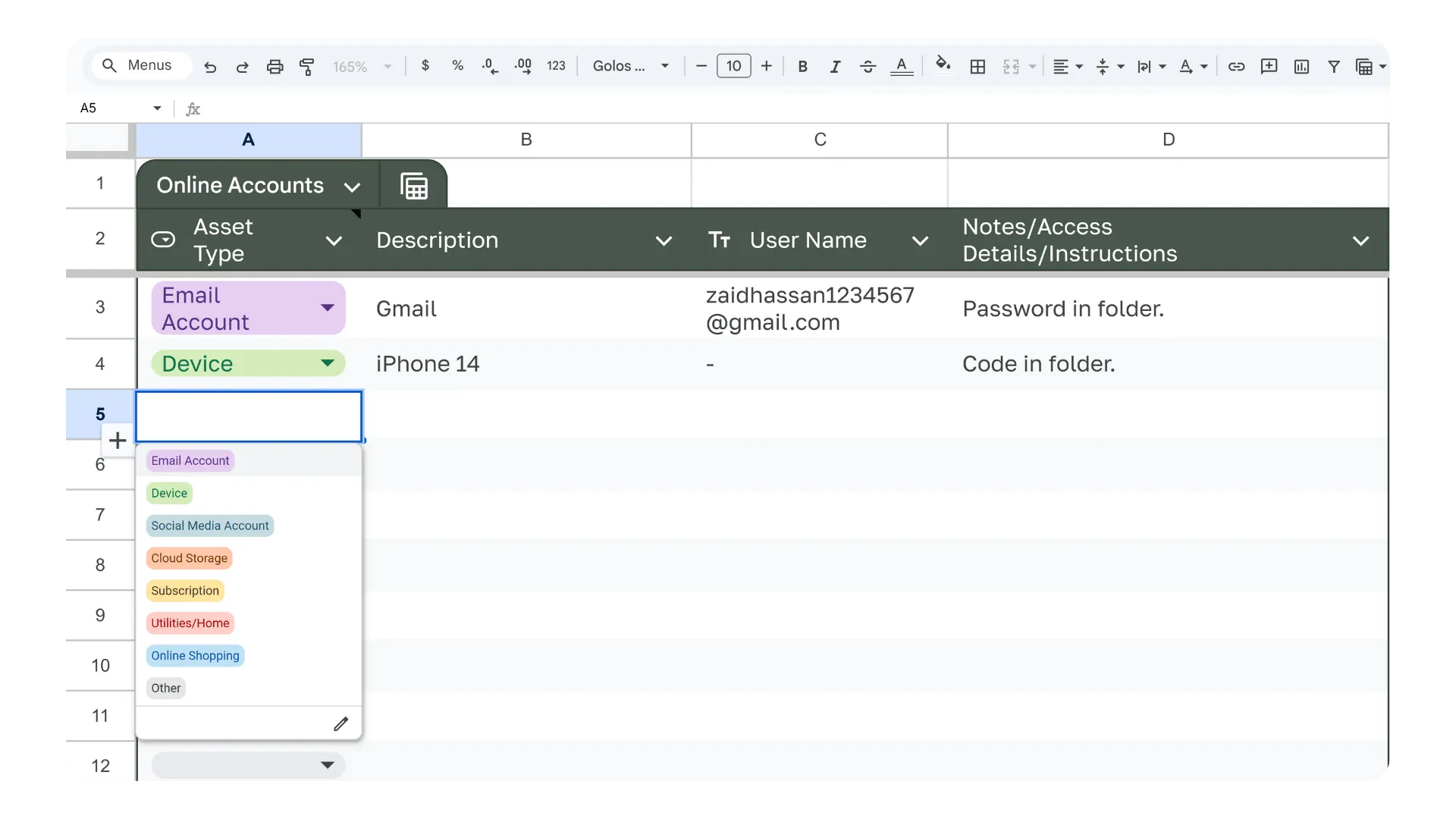Decrease font size with minus button

tap(701, 66)
